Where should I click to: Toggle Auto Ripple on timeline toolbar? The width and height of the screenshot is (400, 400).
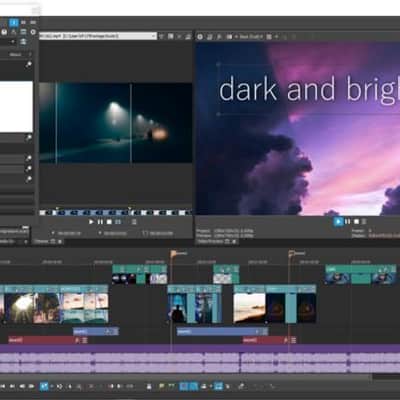[x=203, y=387]
